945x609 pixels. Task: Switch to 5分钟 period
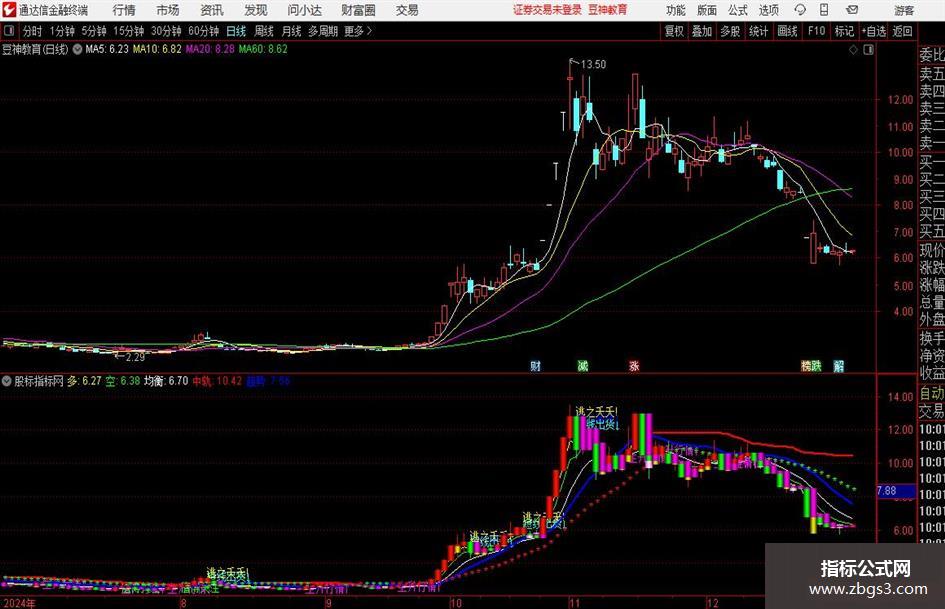[93, 31]
